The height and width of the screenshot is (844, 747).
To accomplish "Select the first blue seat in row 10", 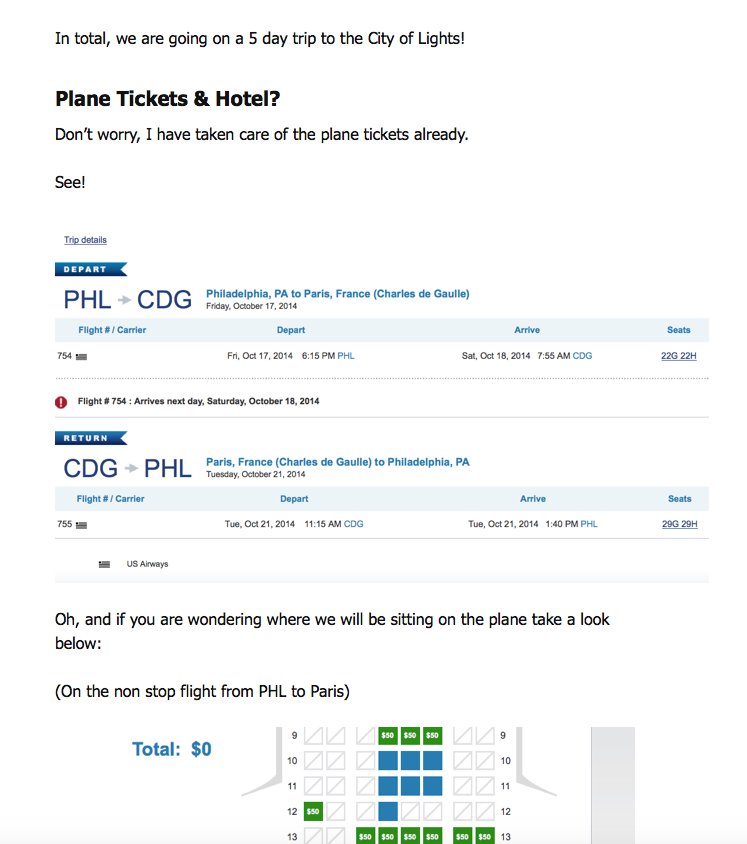I will click(x=387, y=761).
